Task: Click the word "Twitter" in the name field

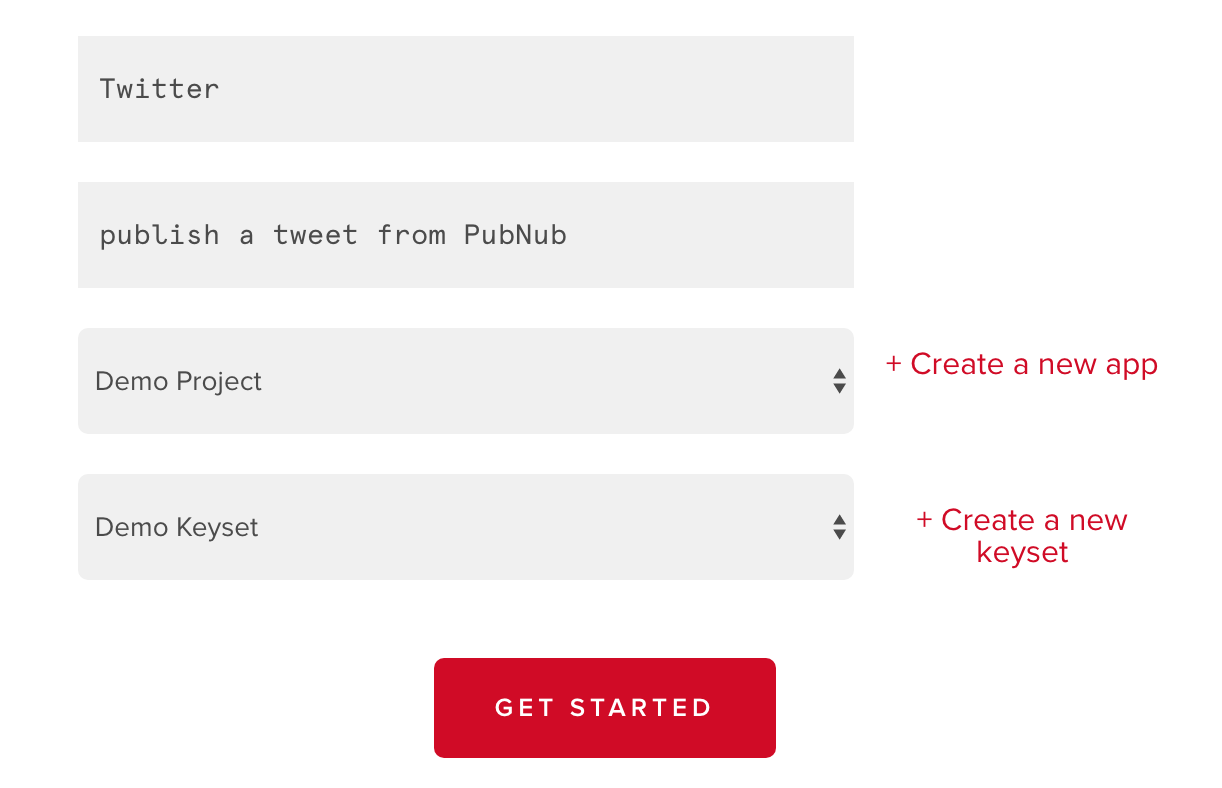Action: tap(159, 89)
